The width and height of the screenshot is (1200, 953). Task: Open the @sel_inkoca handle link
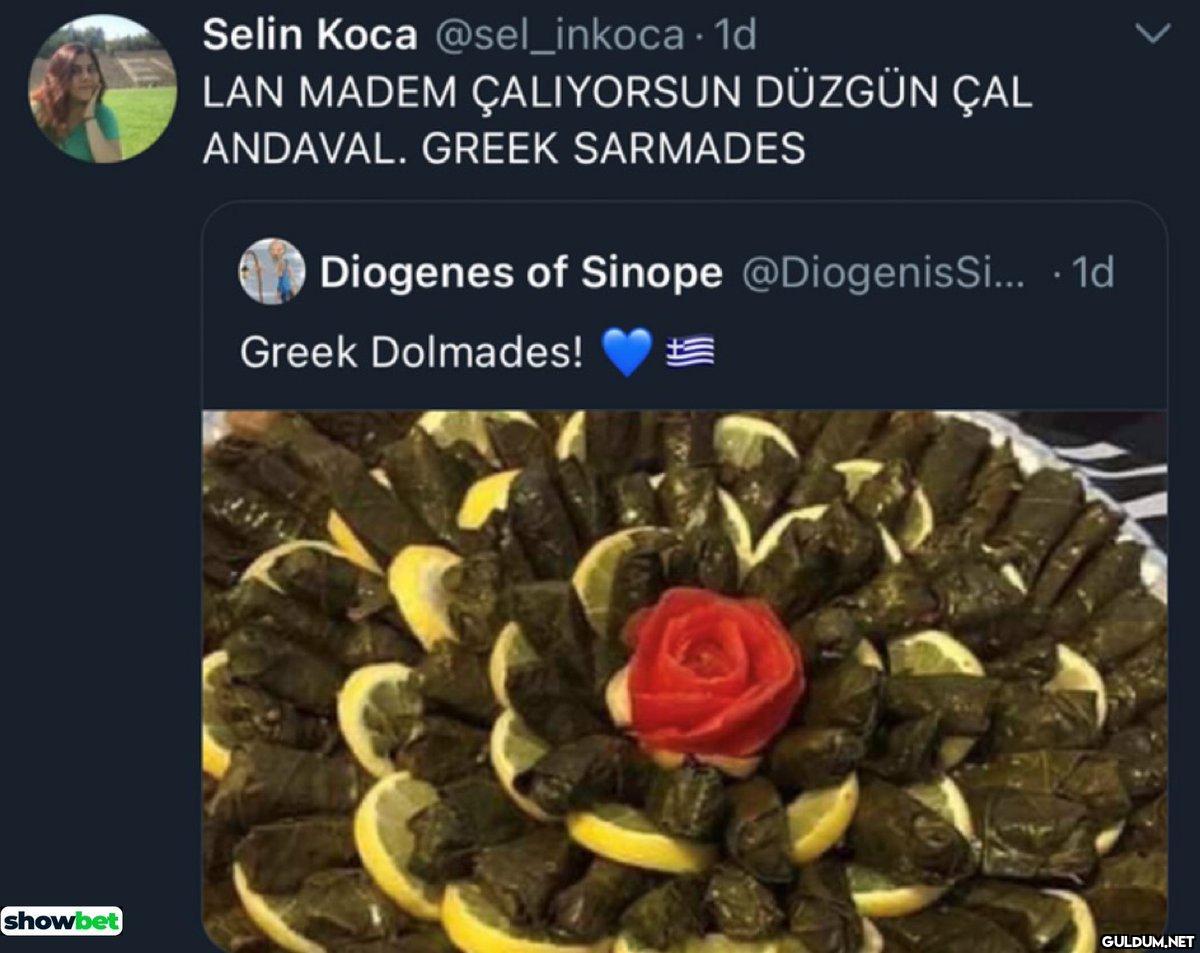coord(559,36)
